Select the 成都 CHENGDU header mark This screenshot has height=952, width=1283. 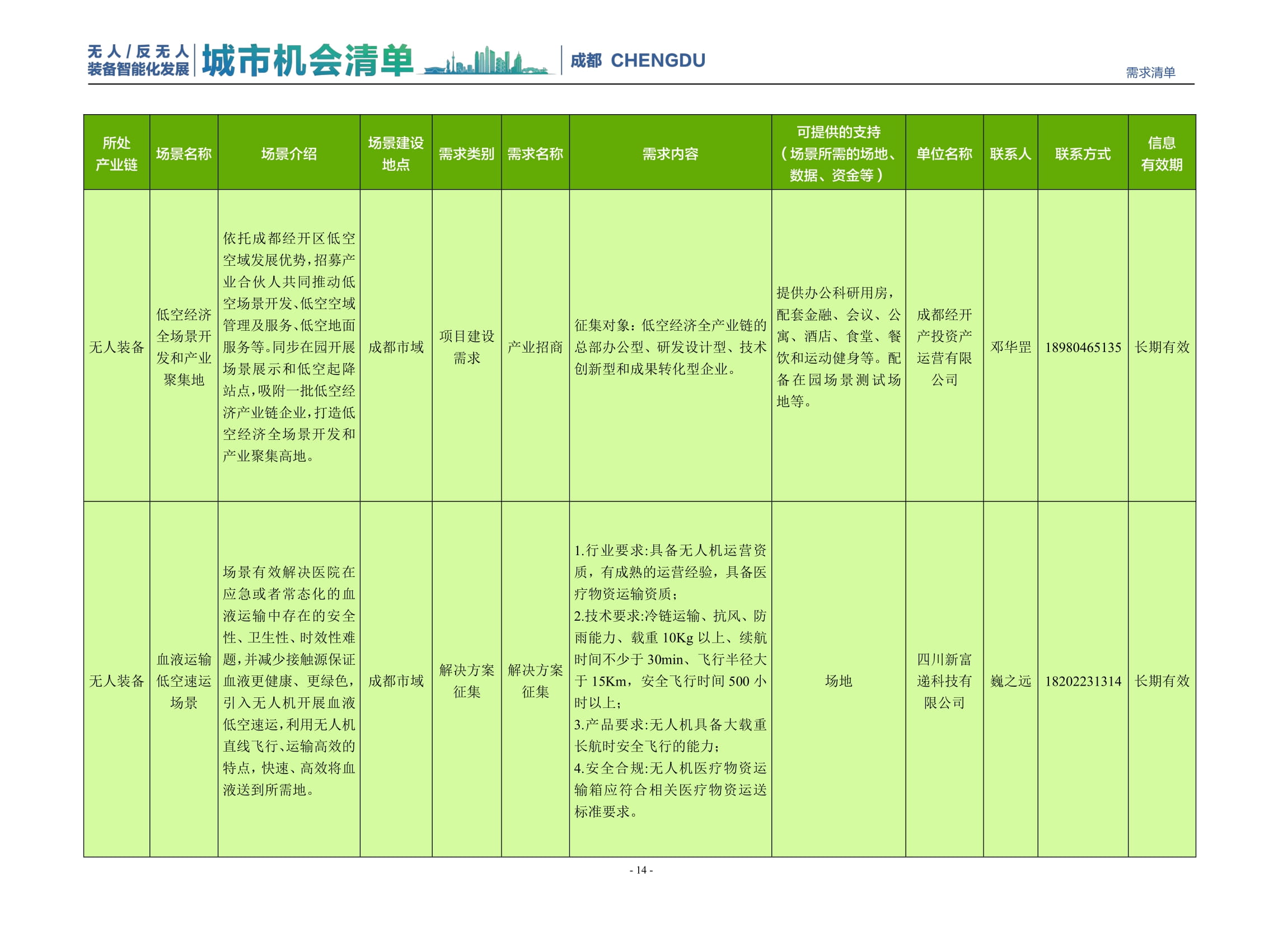640,59
